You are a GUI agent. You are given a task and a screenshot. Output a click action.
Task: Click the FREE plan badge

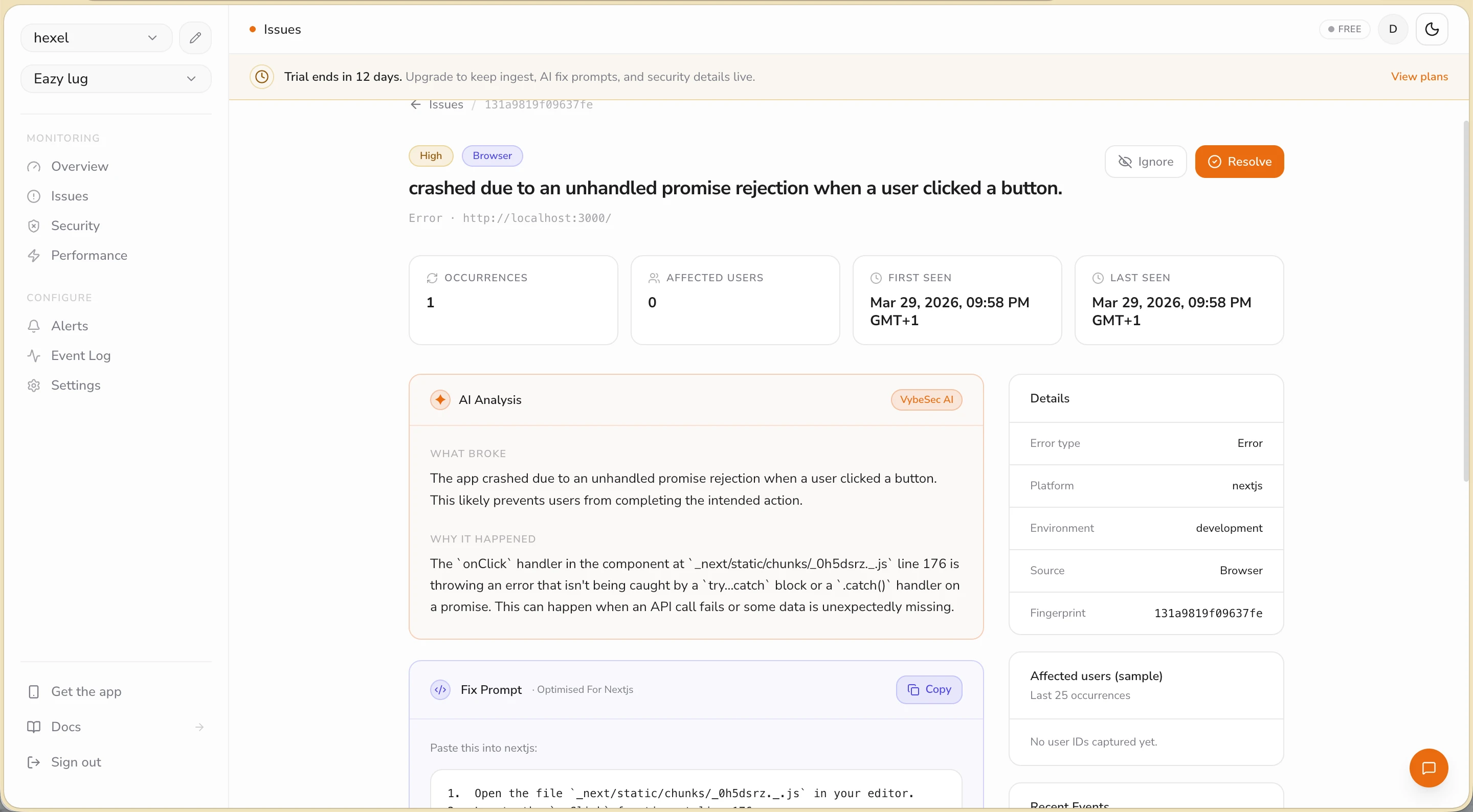1344,29
